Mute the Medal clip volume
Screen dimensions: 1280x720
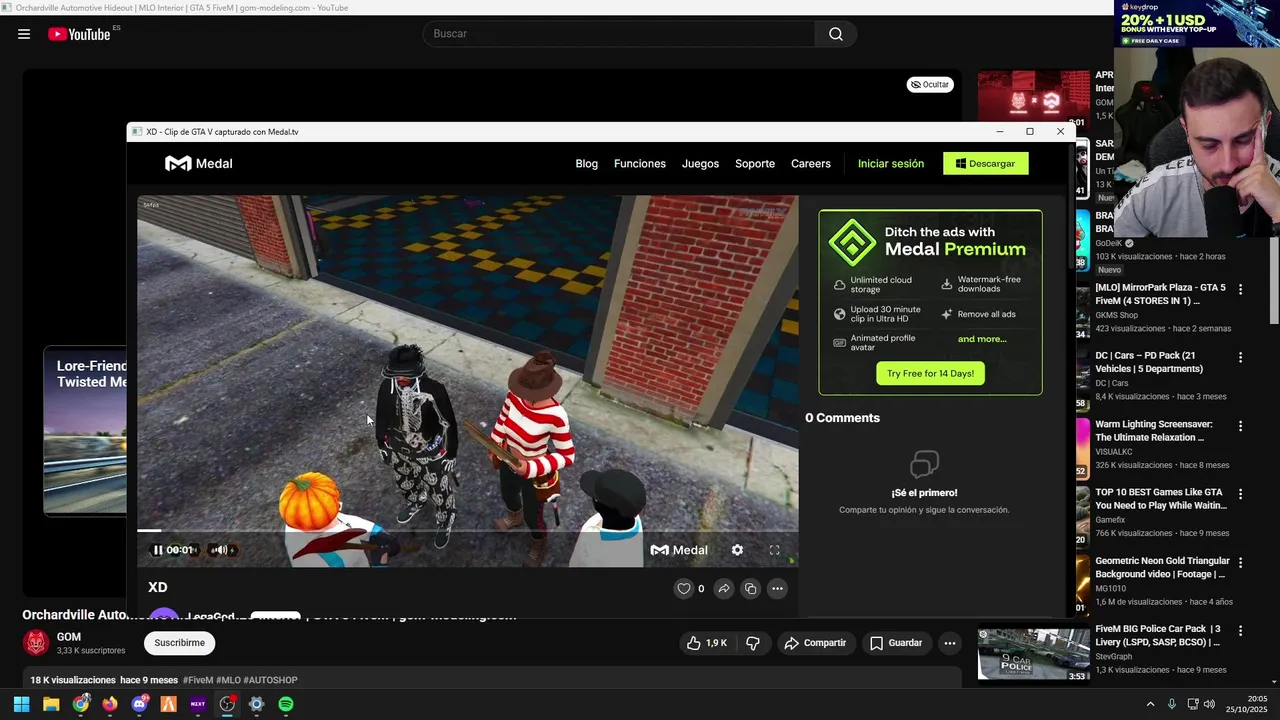(x=219, y=550)
